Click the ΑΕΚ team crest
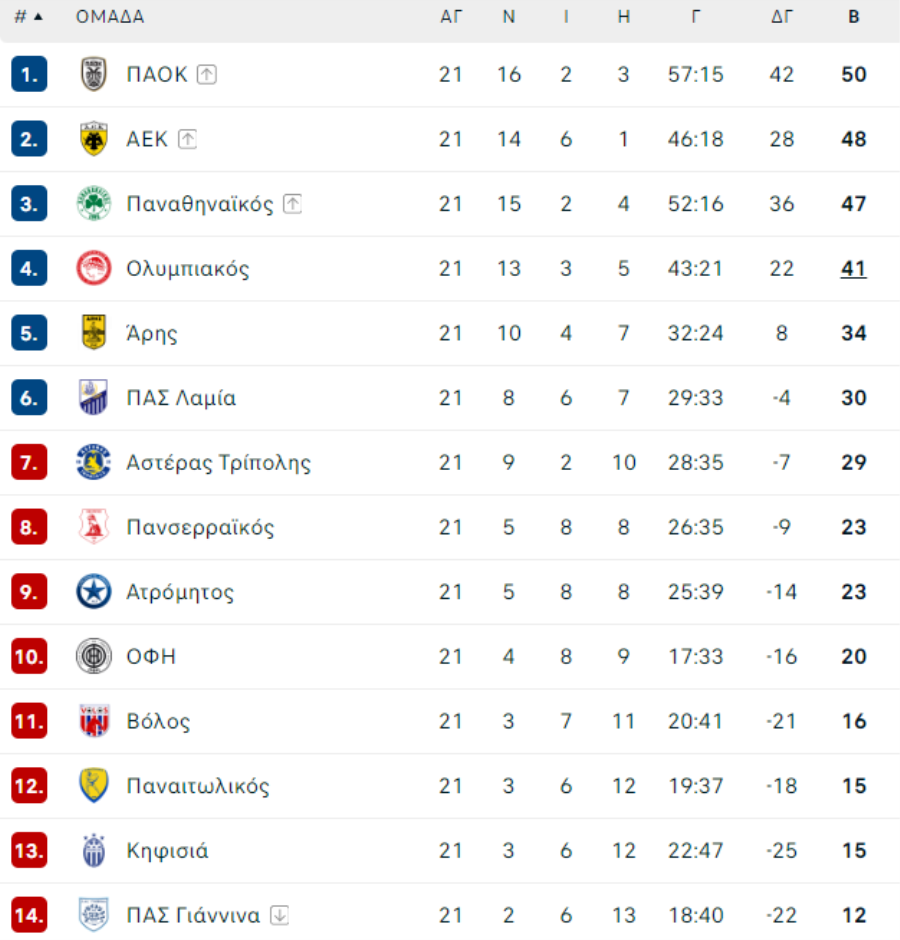900x940 pixels. pyautogui.click(x=94, y=139)
